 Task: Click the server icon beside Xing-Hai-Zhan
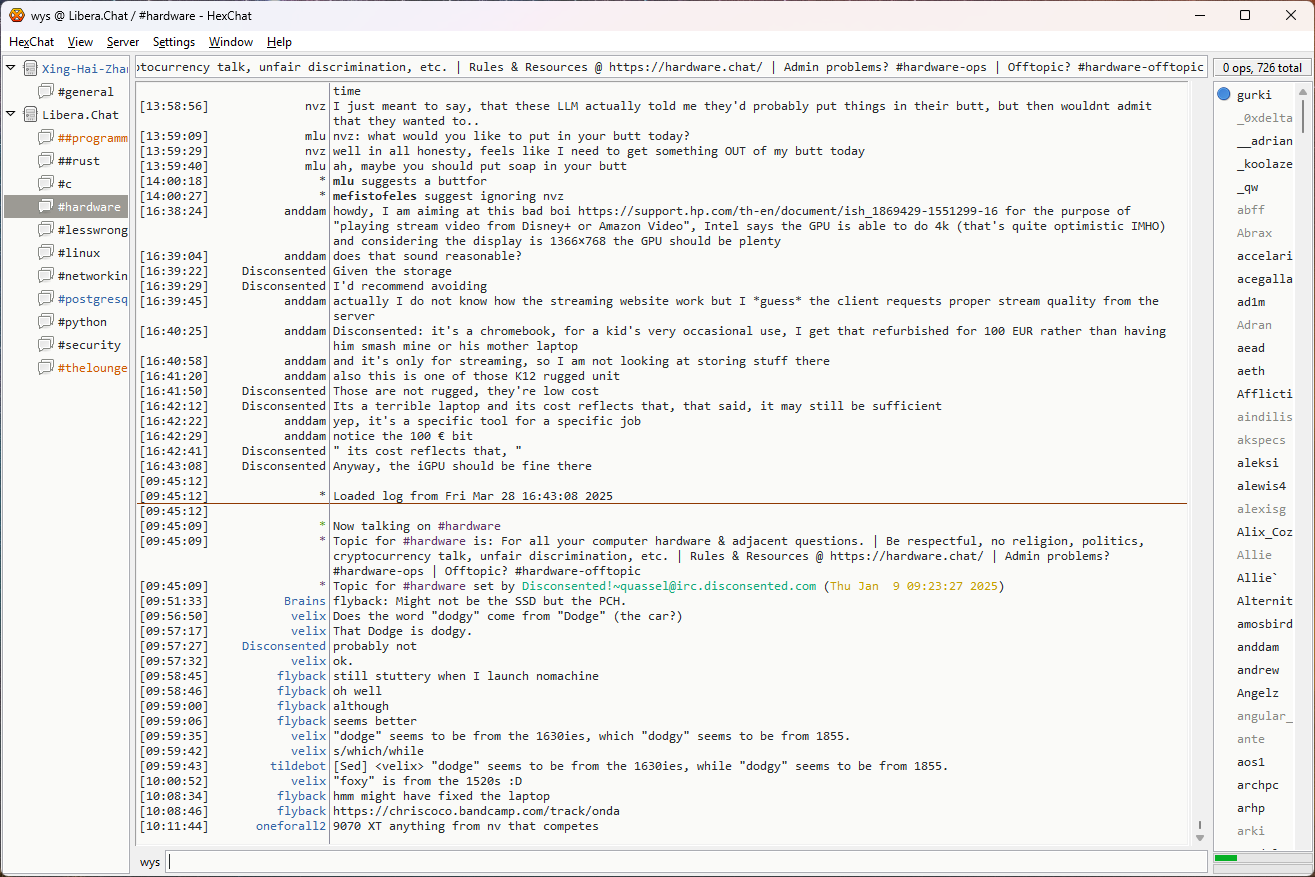pyautogui.click(x=30, y=69)
